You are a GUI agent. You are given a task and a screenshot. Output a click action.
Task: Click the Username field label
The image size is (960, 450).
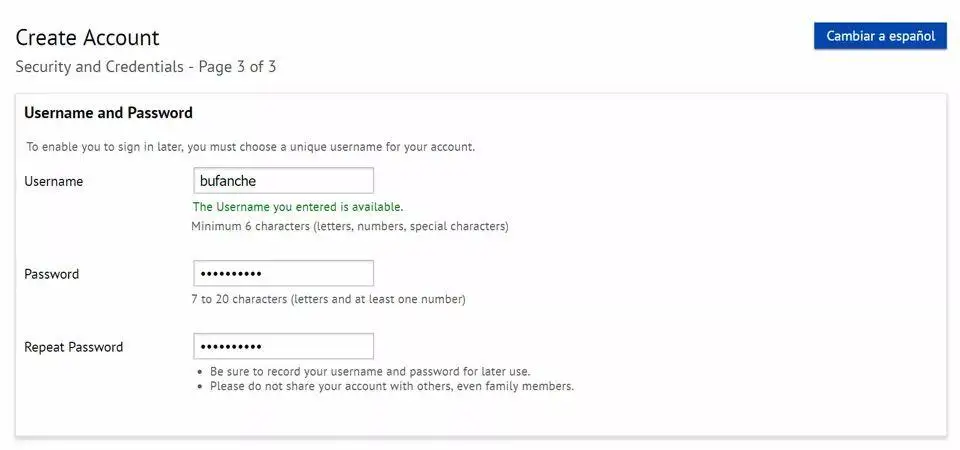tap(53, 181)
